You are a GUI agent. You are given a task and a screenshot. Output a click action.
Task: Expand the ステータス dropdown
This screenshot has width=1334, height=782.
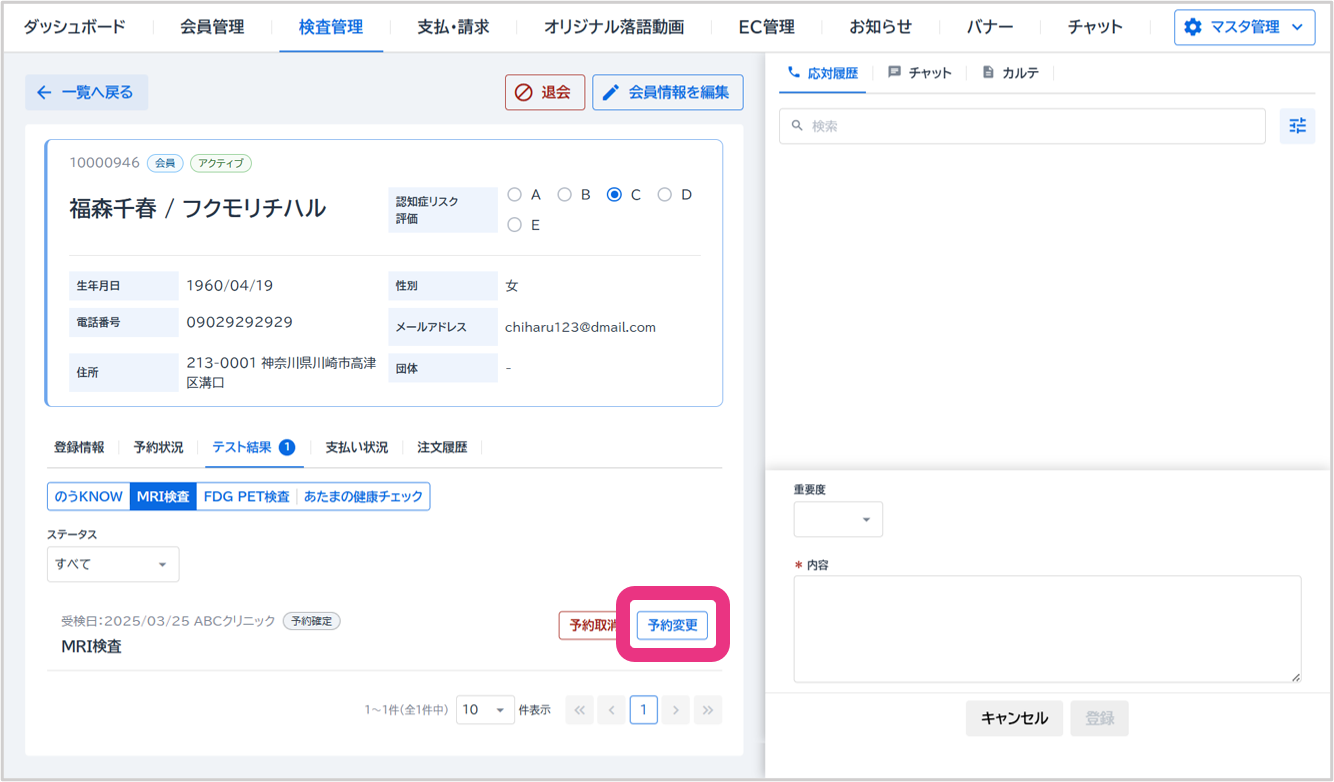(x=113, y=564)
